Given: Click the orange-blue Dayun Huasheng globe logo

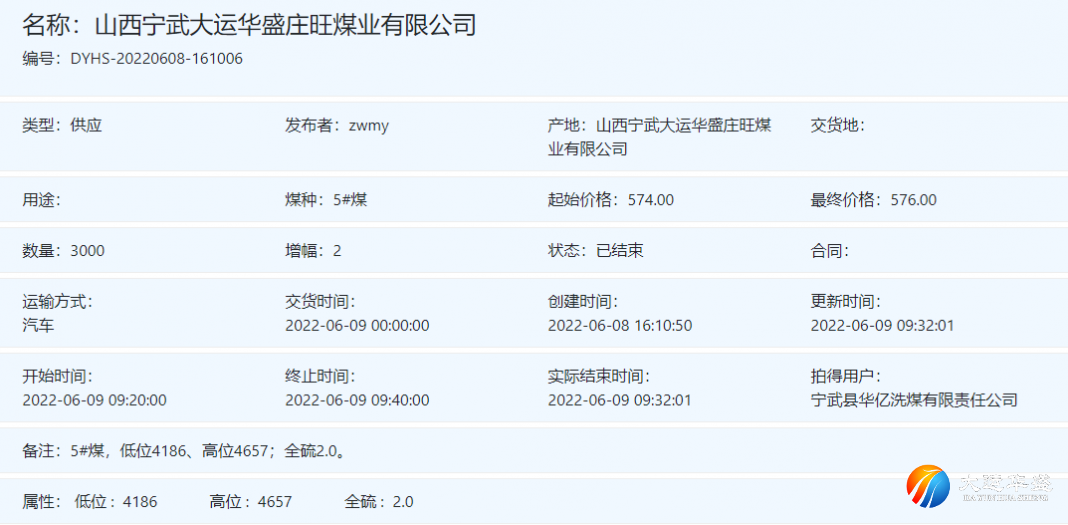Looking at the screenshot, I should tap(928, 485).
